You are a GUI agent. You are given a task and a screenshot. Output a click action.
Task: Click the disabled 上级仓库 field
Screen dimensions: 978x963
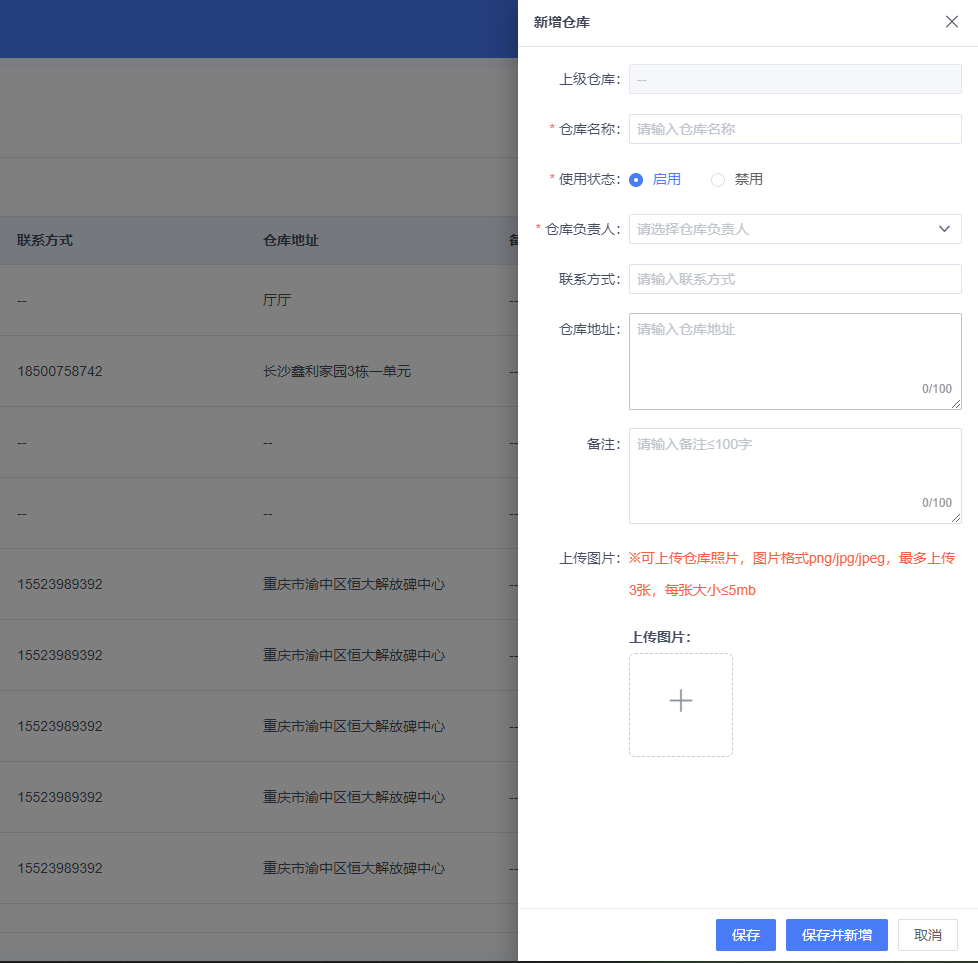pos(795,79)
